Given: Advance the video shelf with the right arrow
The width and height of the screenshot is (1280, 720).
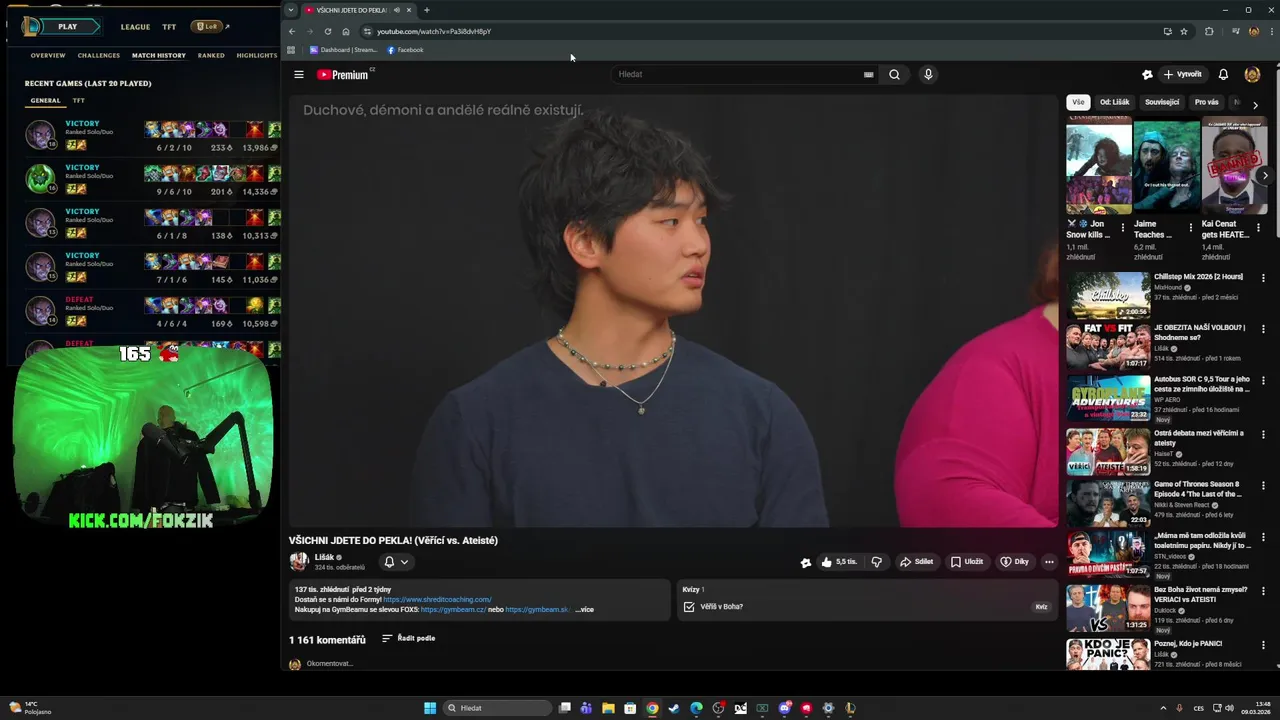Looking at the screenshot, I should 1265,176.
